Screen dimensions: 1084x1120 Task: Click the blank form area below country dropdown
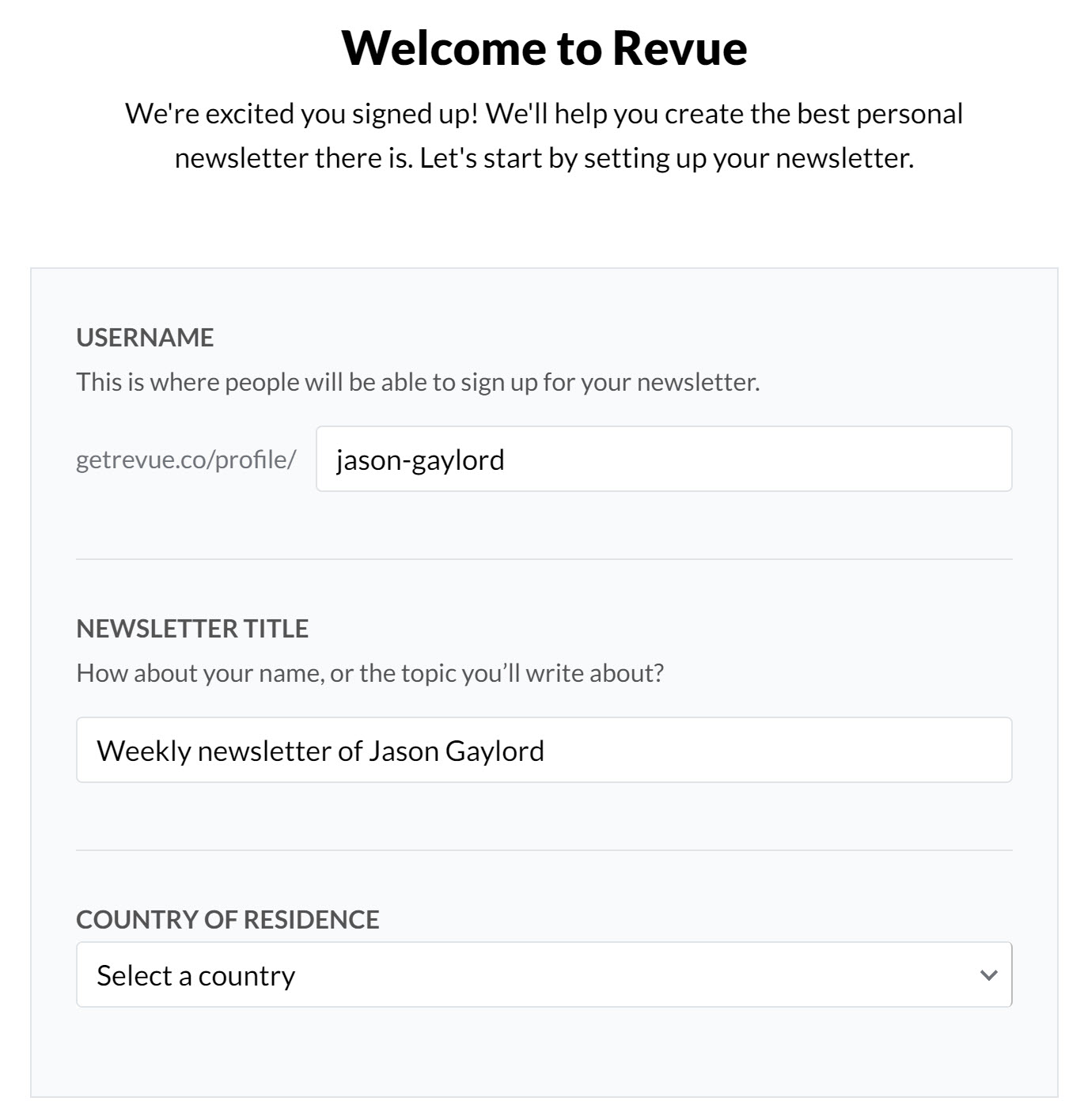coord(544,1052)
